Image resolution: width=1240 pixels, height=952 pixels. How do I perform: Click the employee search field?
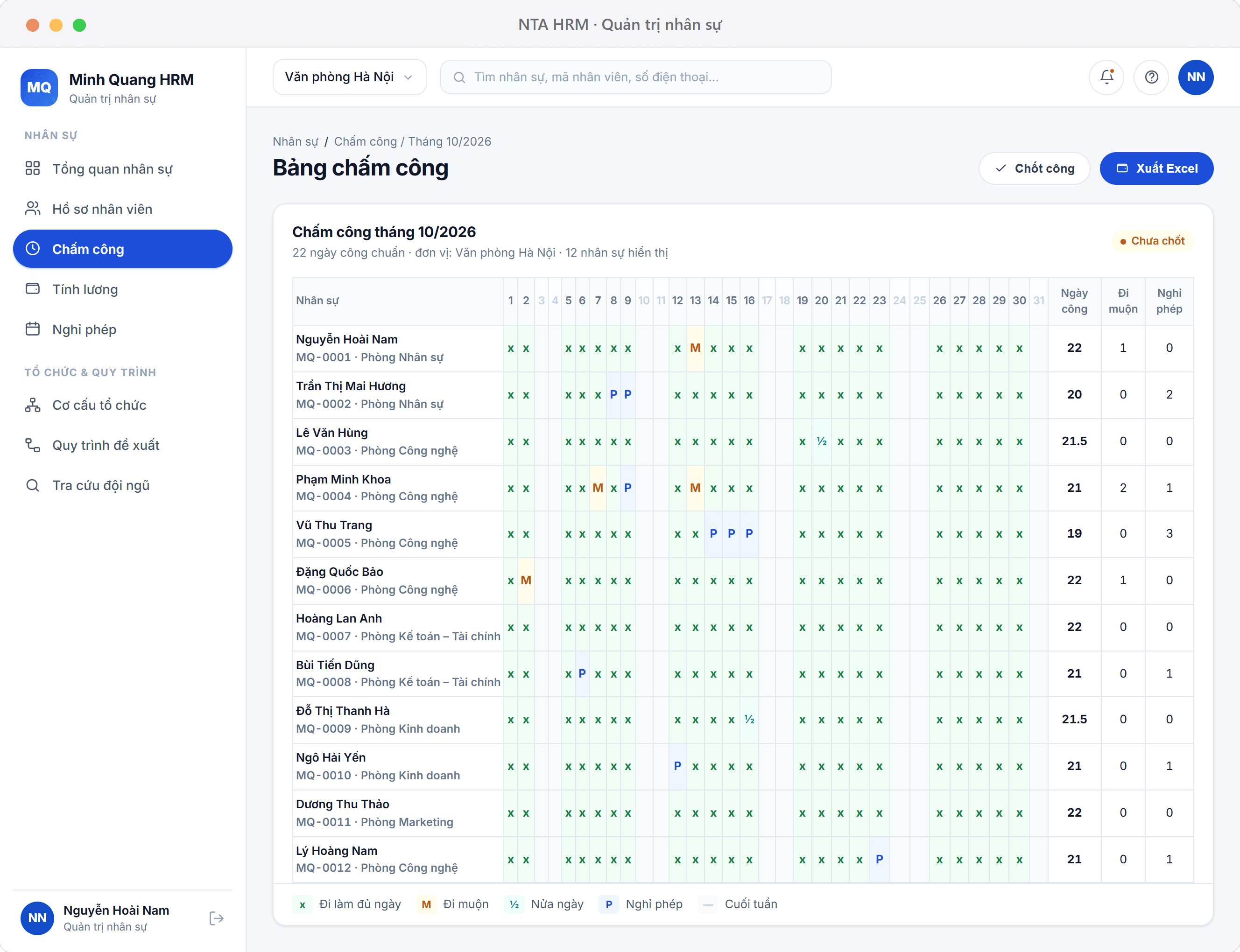[635, 77]
